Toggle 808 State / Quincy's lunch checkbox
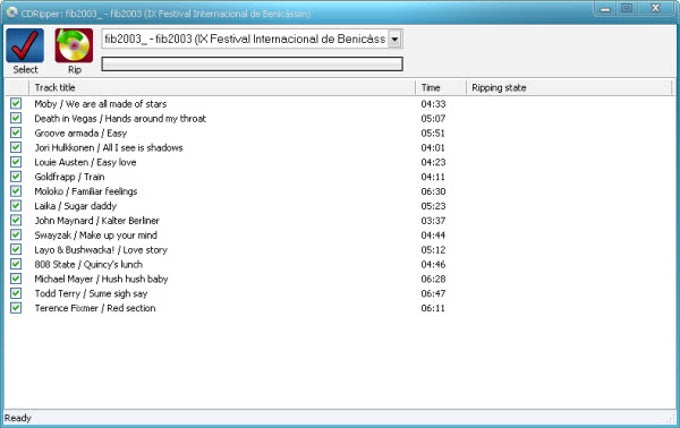This screenshot has height=428, width=680. (x=16, y=264)
